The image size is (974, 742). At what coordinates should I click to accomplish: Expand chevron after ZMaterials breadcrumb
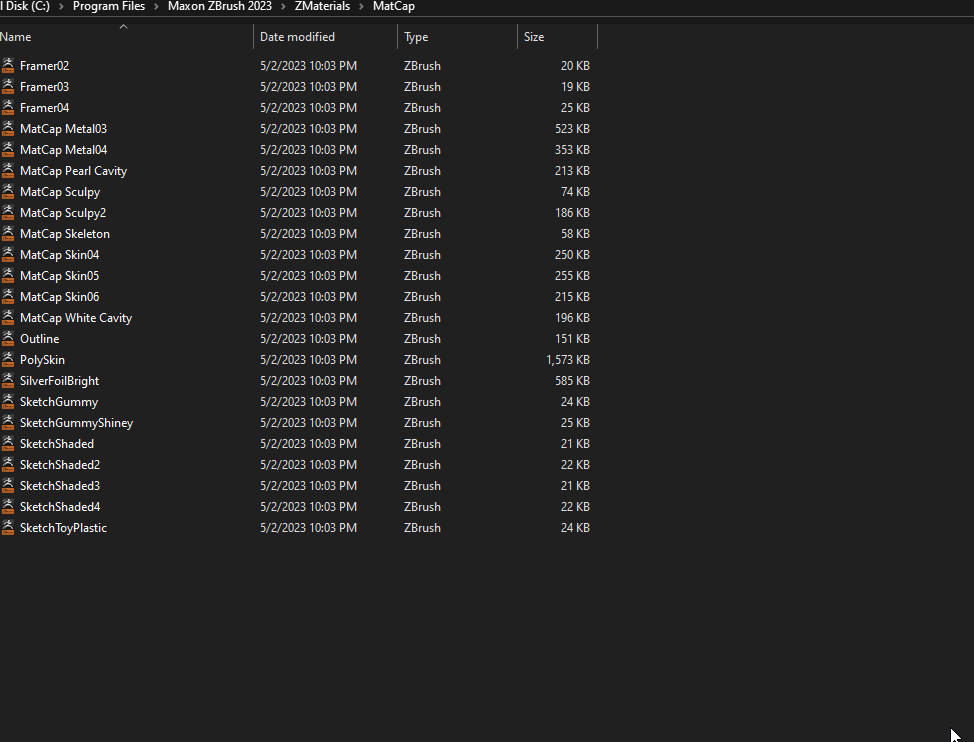coord(361,7)
